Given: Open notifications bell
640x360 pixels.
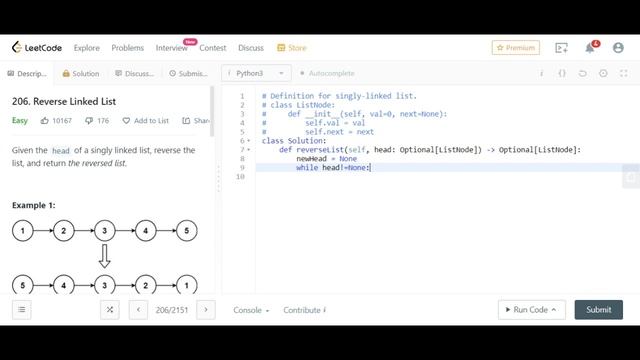Looking at the screenshot, I should (590, 48).
